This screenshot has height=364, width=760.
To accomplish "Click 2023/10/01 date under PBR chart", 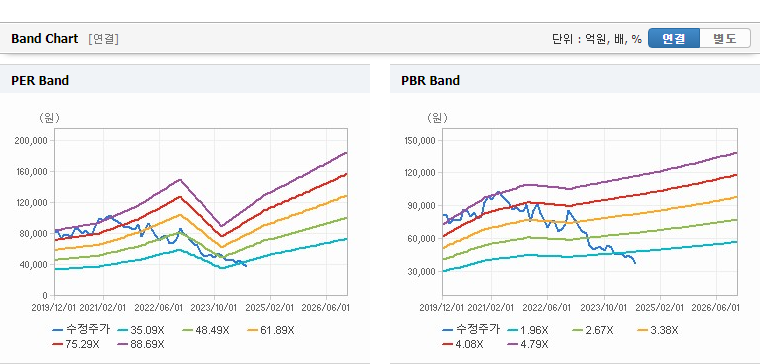I will [x=604, y=308].
